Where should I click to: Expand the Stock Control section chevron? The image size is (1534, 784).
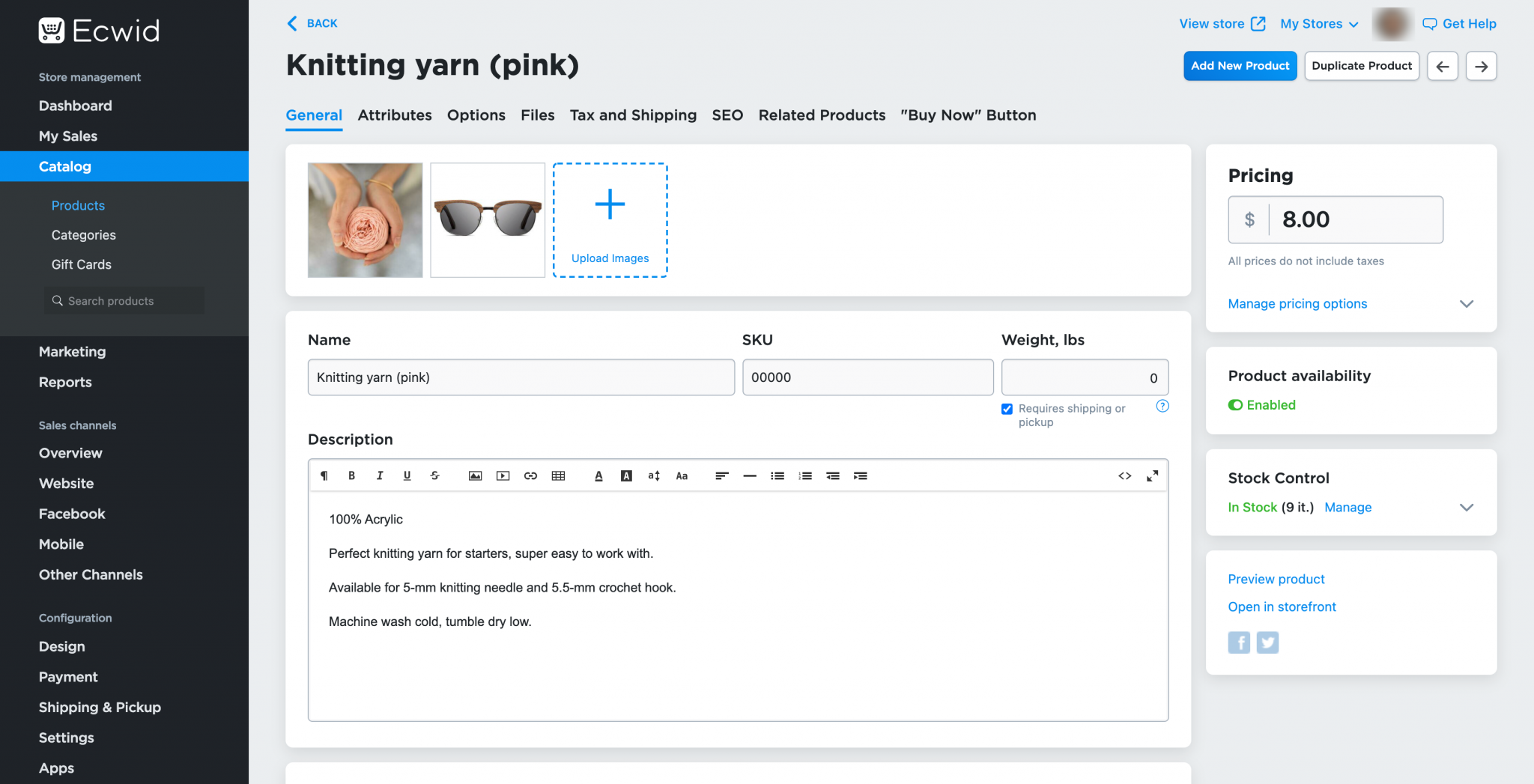pyautogui.click(x=1466, y=508)
